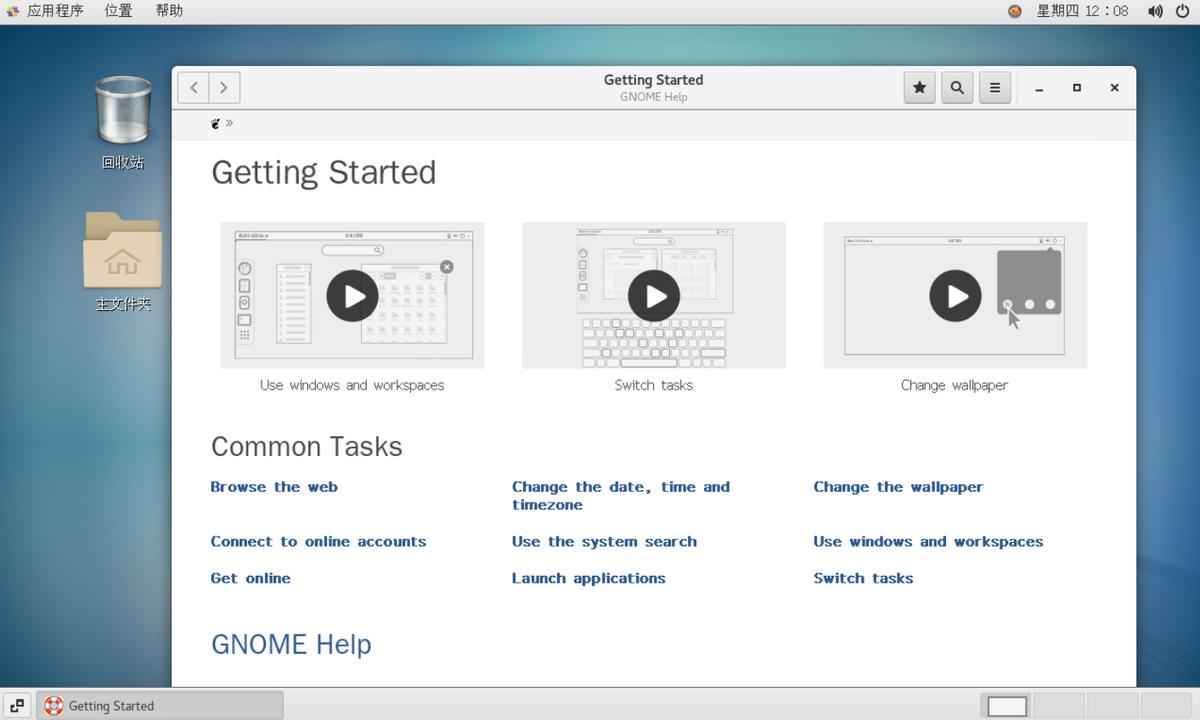Click the volume speaker icon

point(1155,11)
